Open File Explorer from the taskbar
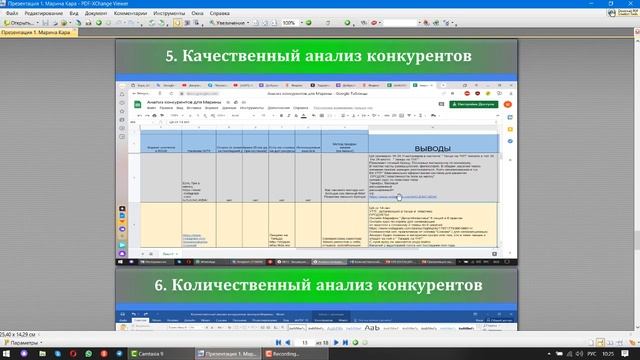The image size is (640, 360). coord(42,353)
